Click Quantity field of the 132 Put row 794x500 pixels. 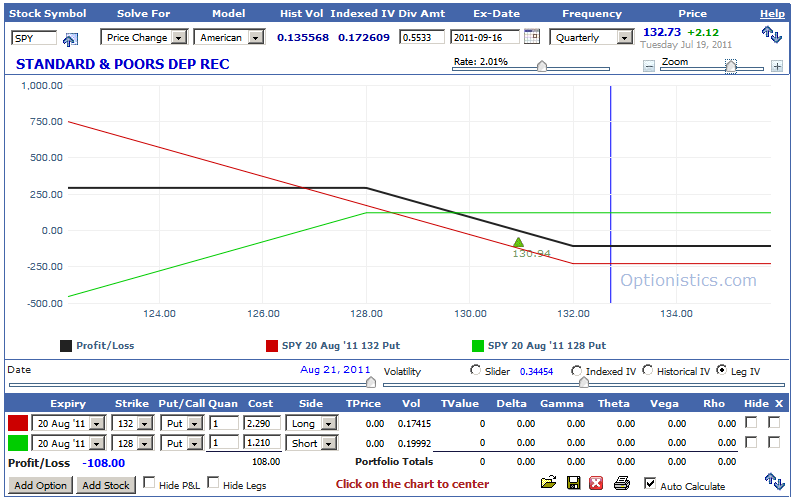click(224, 424)
